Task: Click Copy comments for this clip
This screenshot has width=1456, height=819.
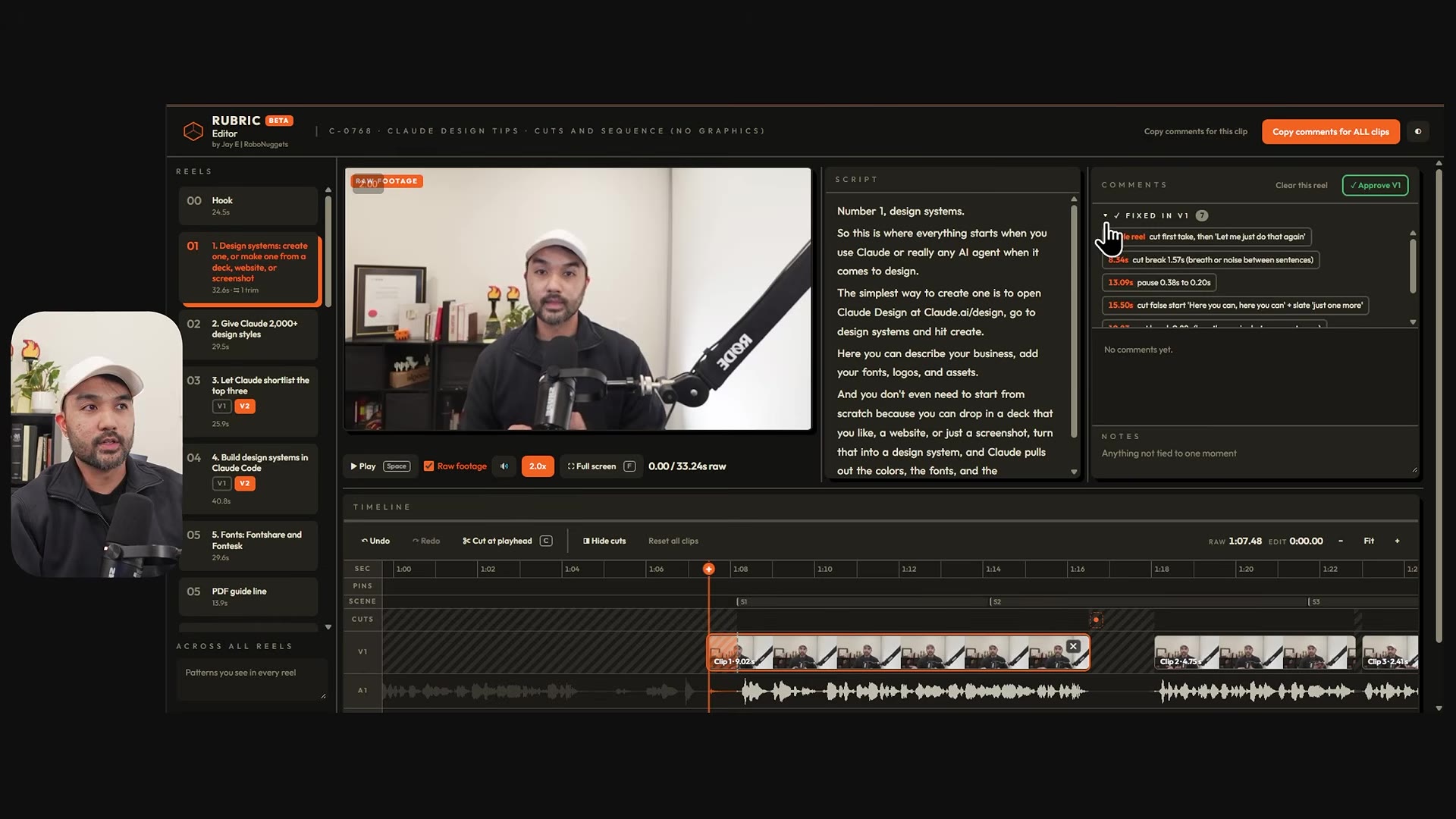Action: pyautogui.click(x=1195, y=132)
